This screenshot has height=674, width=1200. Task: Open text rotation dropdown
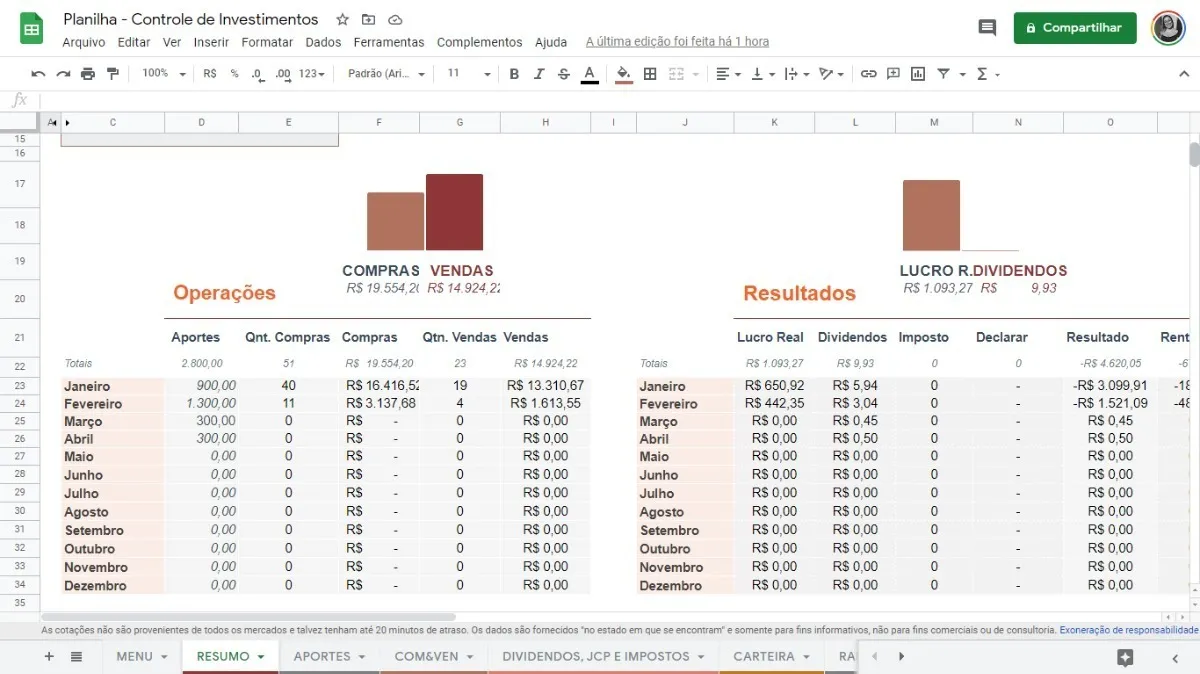pos(831,74)
